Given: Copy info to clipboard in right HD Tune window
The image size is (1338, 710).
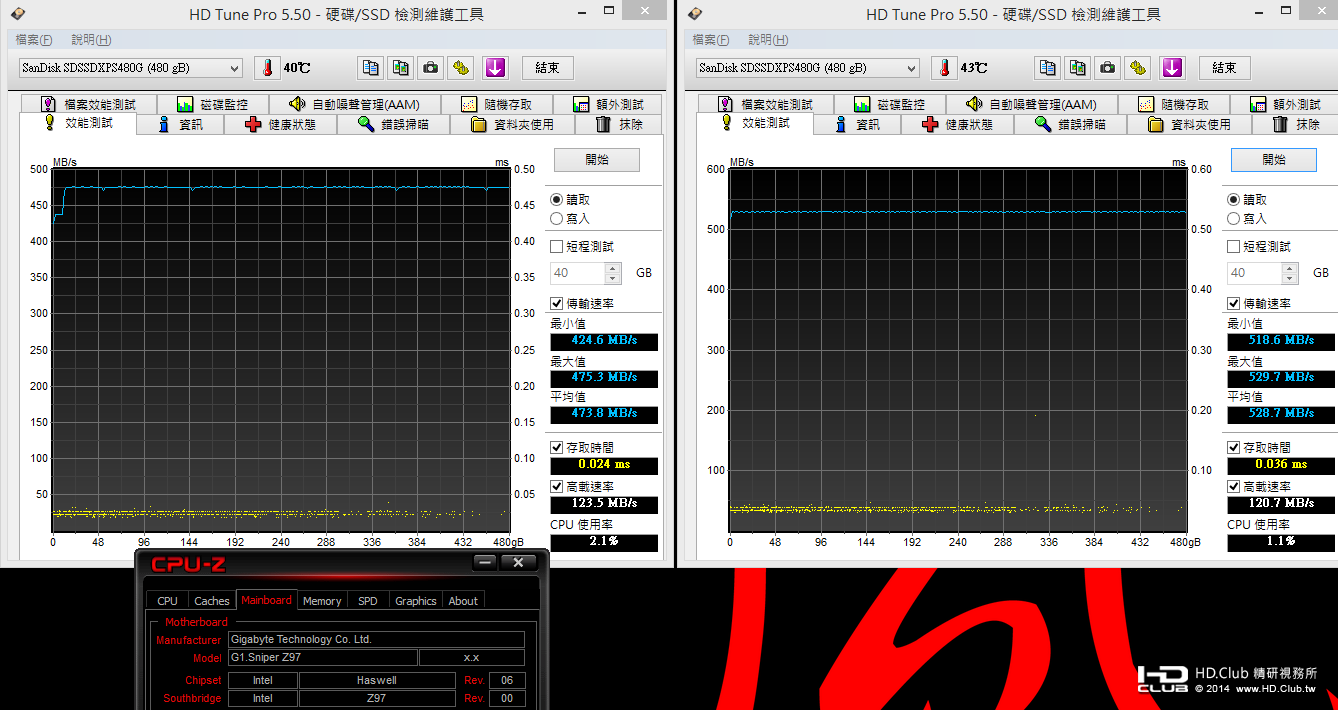Looking at the screenshot, I should click(1048, 68).
